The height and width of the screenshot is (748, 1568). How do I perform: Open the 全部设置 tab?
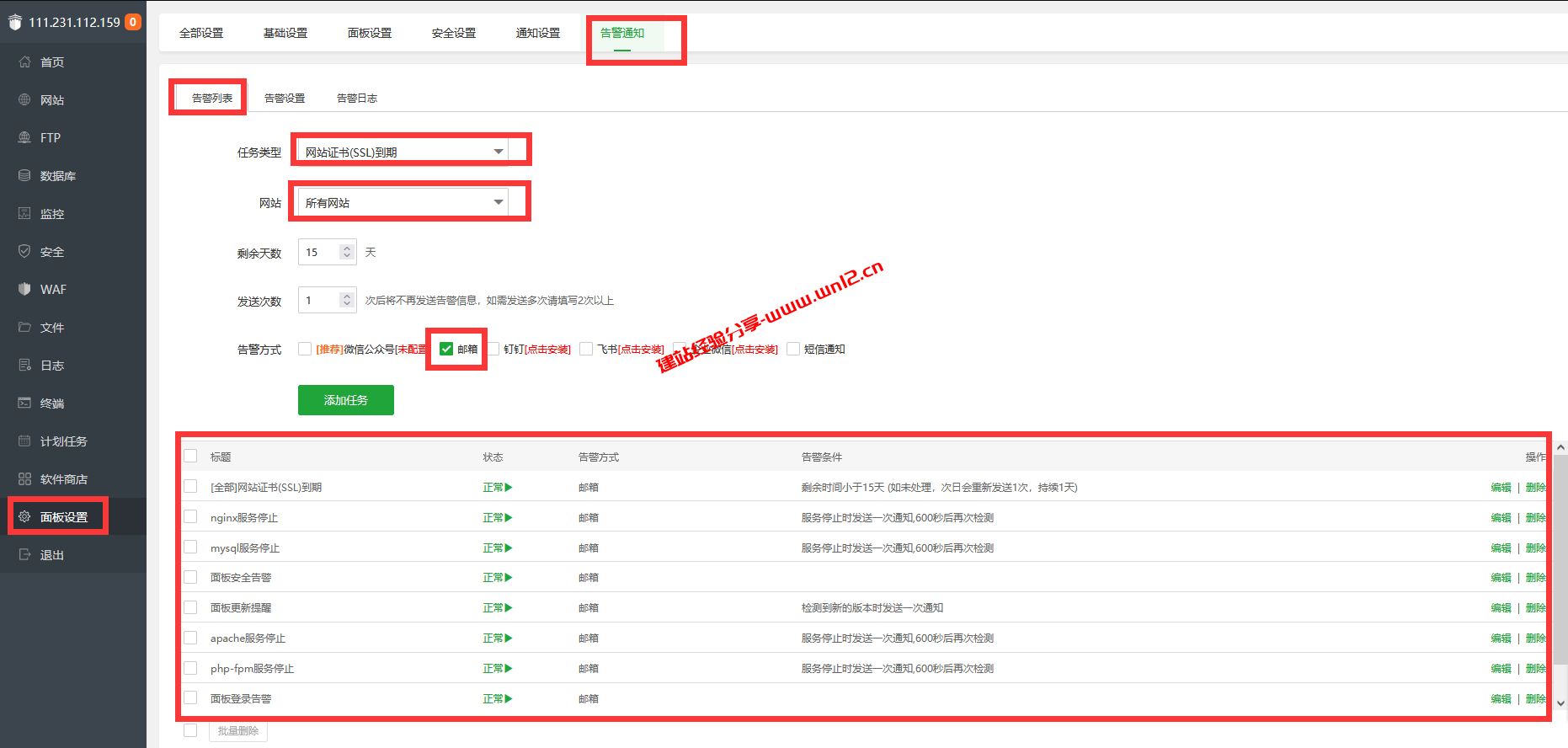[x=201, y=33]
